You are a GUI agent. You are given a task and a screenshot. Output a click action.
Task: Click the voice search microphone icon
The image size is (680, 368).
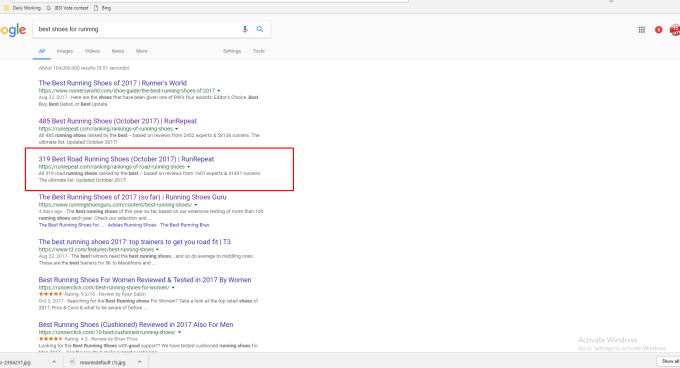245,29
